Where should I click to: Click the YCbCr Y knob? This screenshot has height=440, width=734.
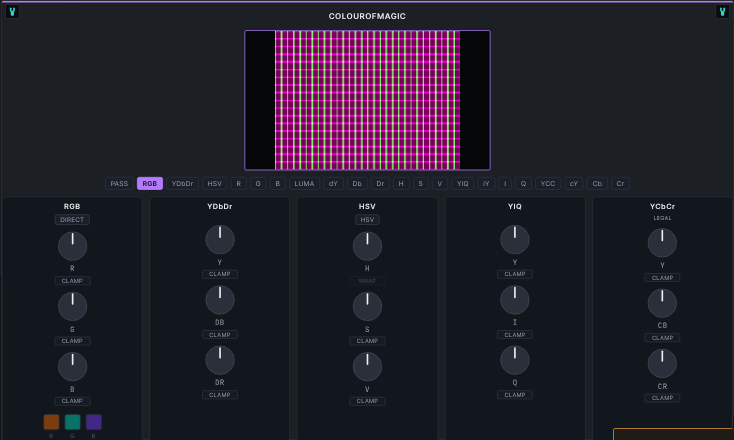pos(662,243)
